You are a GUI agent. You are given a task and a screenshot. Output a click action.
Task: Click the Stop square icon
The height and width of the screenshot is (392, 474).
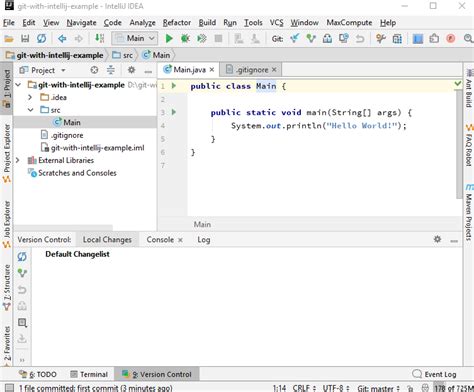click(x=218, y=39)
